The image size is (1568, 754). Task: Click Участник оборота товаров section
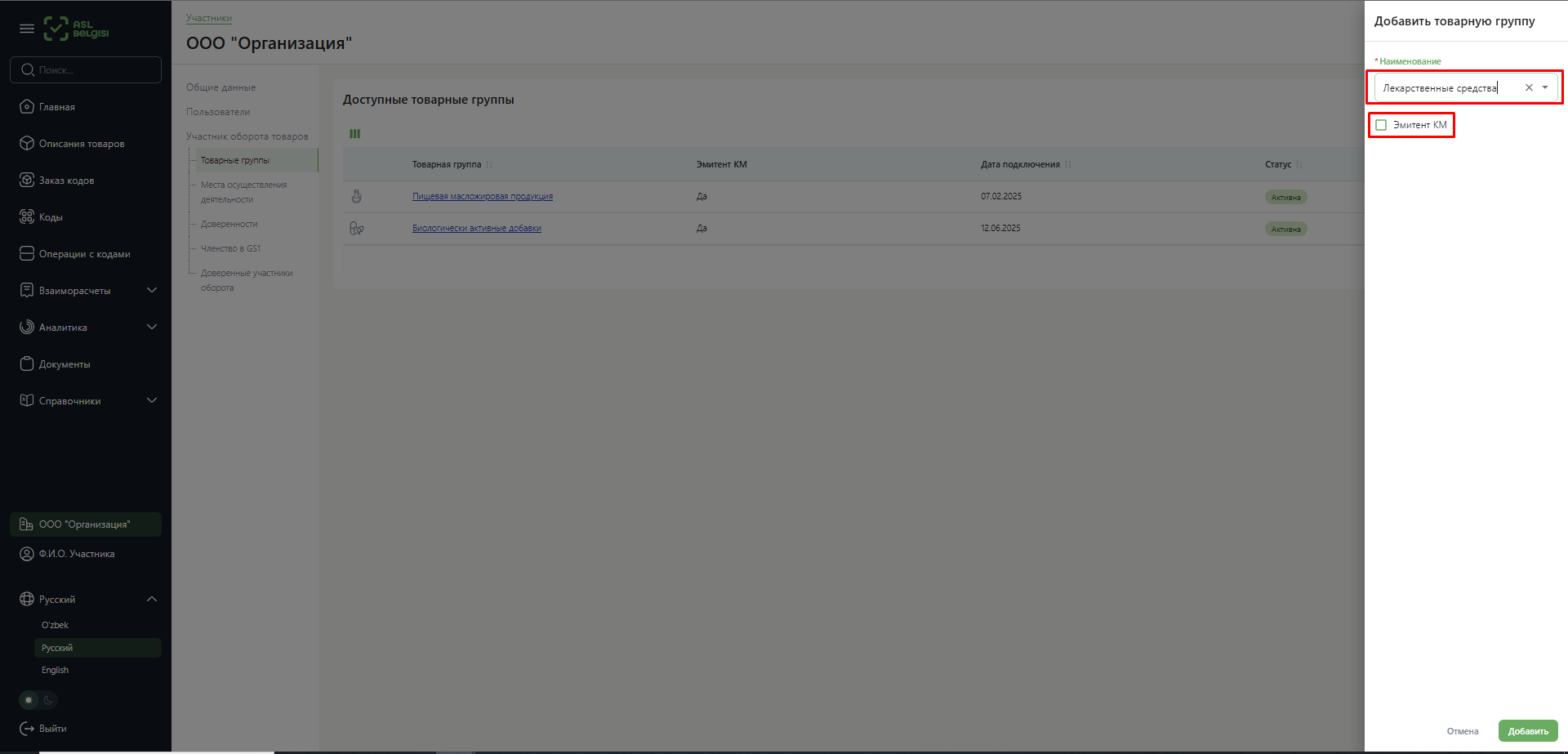(x=247, y=136)
